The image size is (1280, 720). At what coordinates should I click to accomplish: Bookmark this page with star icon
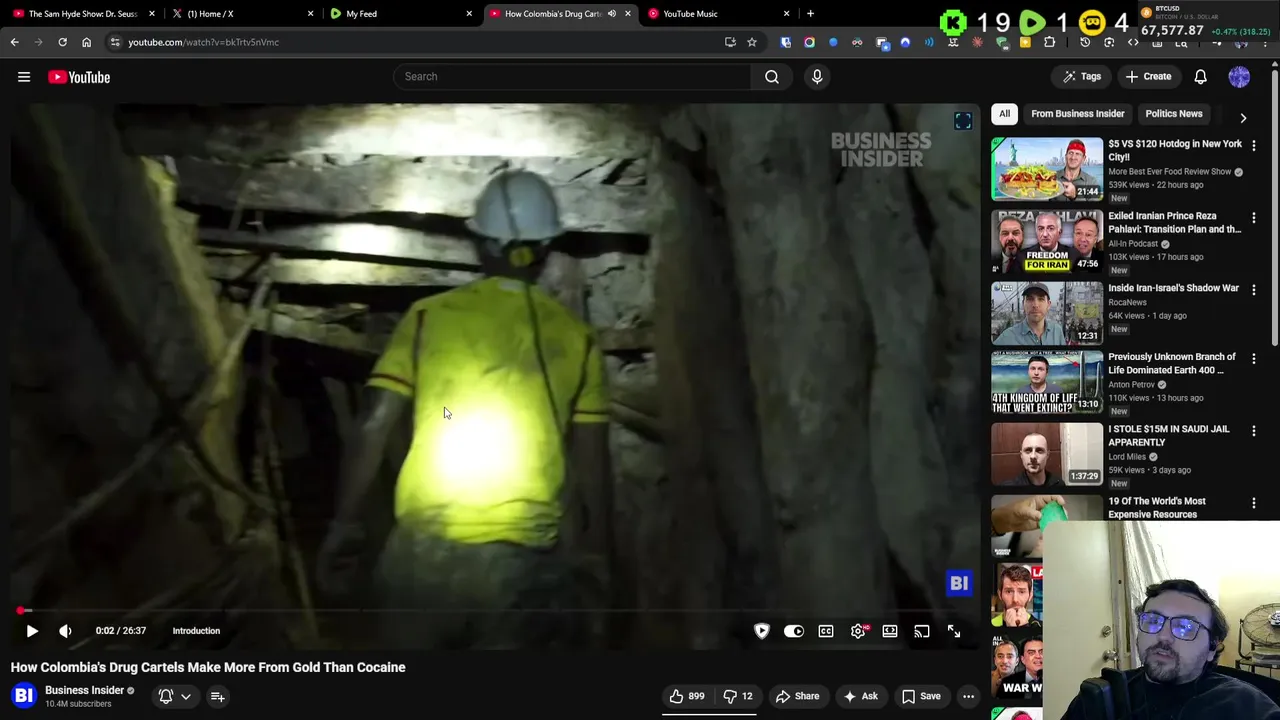point(752,42)
